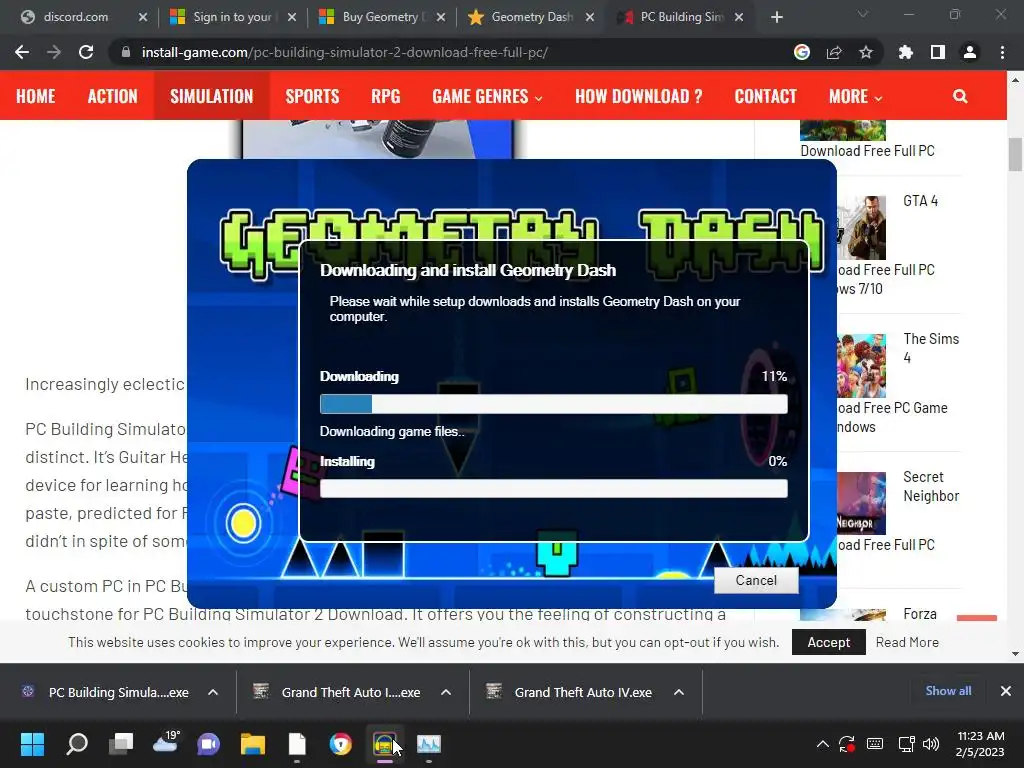Screen dimensions: 1024x768
Task: Switch to the discord.com tab
Action: [76, 17]
